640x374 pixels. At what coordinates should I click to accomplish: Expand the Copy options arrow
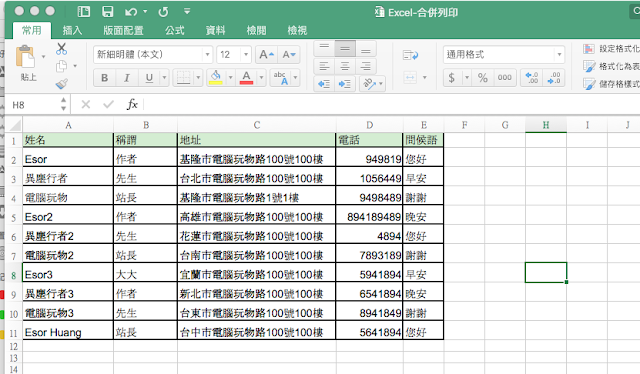click(x=75, y=66)
